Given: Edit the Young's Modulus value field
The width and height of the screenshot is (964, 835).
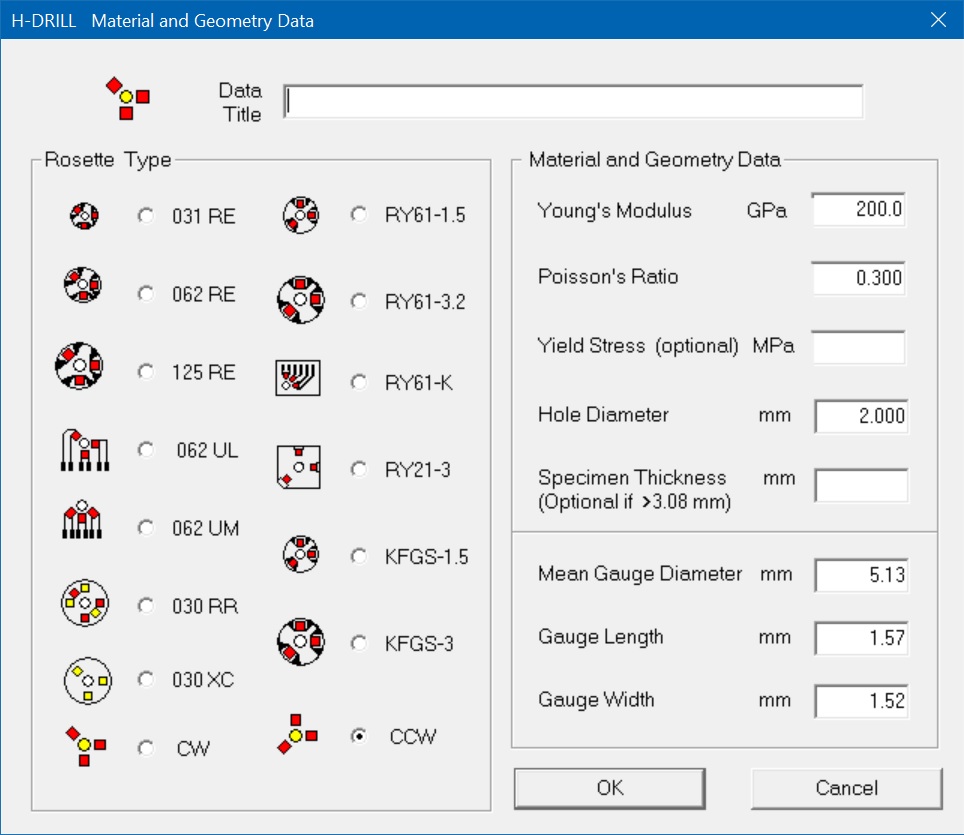Looking at the screenshot, I should (x=858, y=210).
